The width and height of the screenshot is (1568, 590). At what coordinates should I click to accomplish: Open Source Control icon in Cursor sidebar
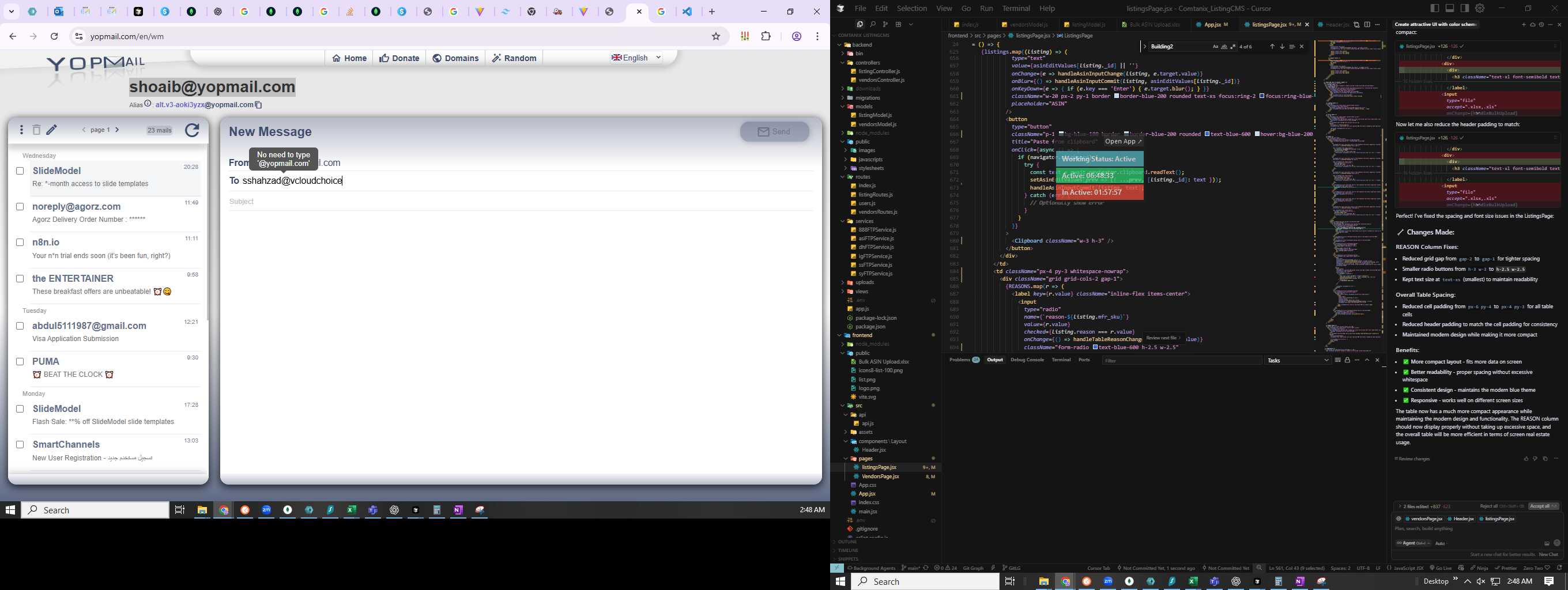(885, 24)
